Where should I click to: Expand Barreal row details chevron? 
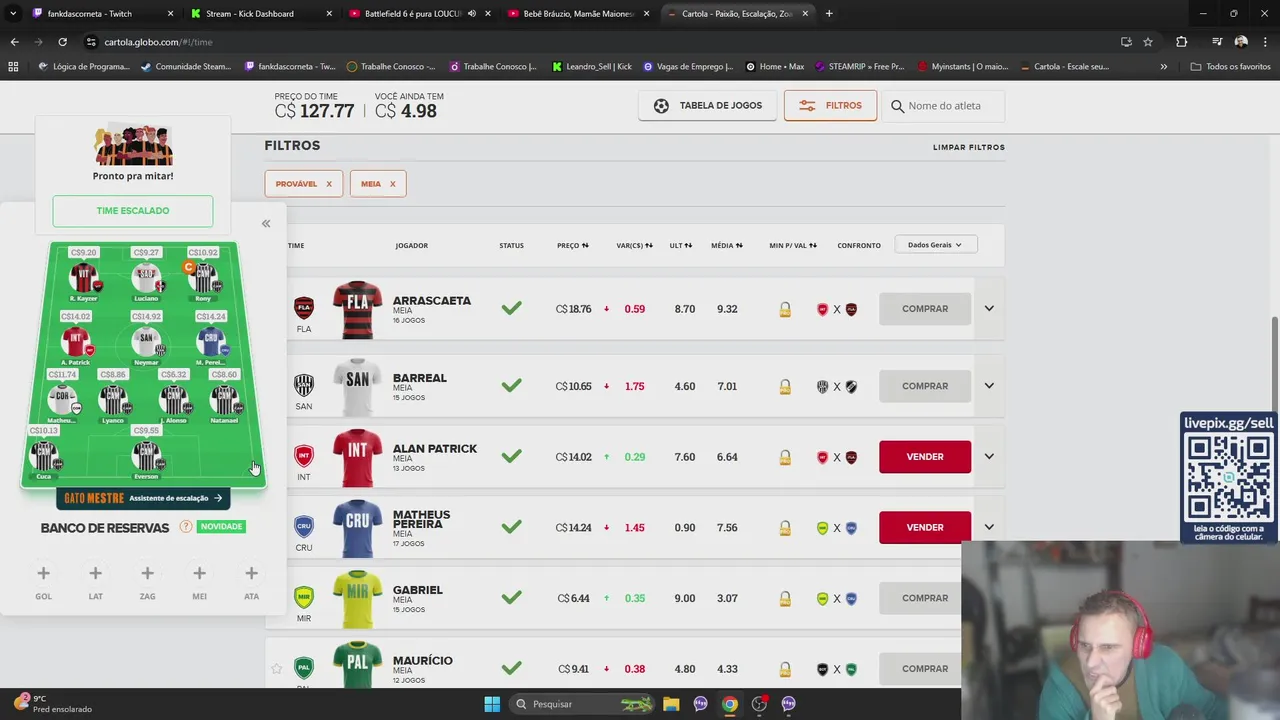pyautogui.click(x=989, y=386)
